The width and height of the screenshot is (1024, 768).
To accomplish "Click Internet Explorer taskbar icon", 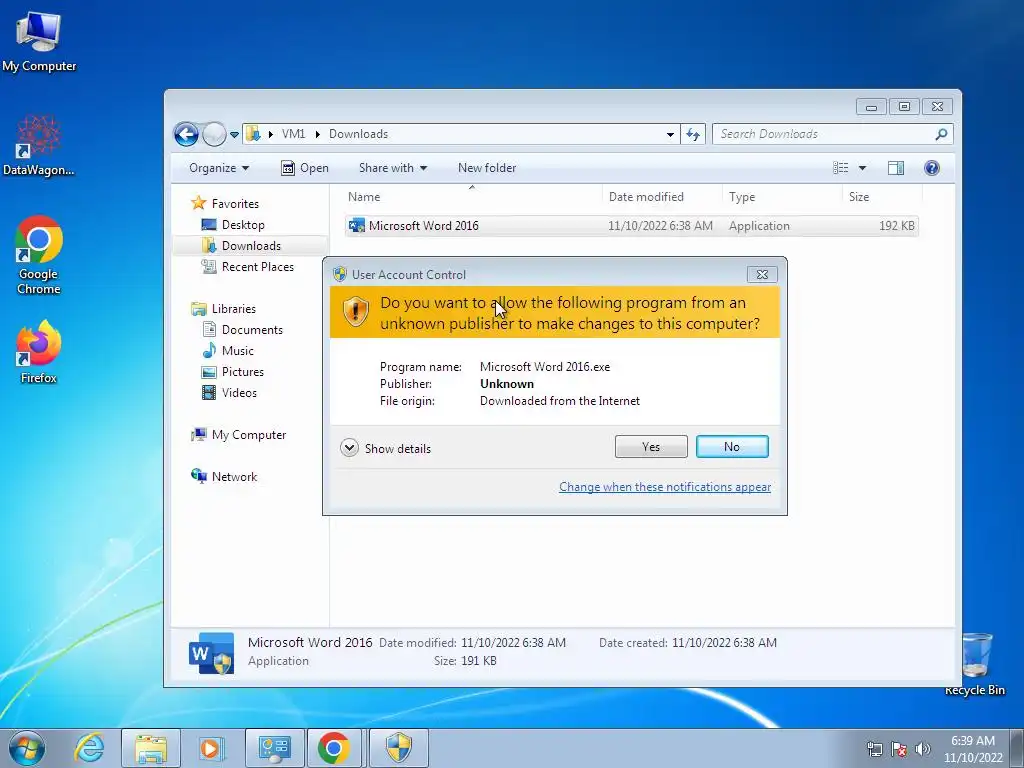I will (89, 748).
